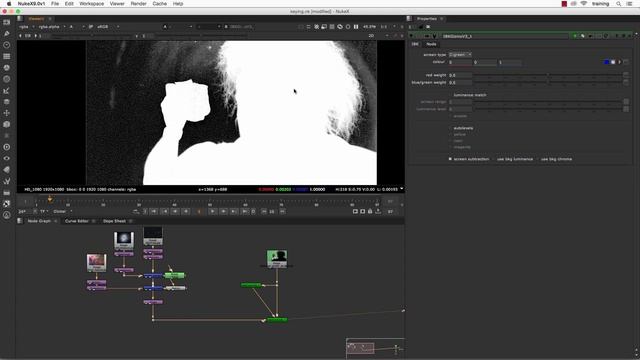
Task: Open the Filter nodes toolbar icon
Action: pos(7,79)
